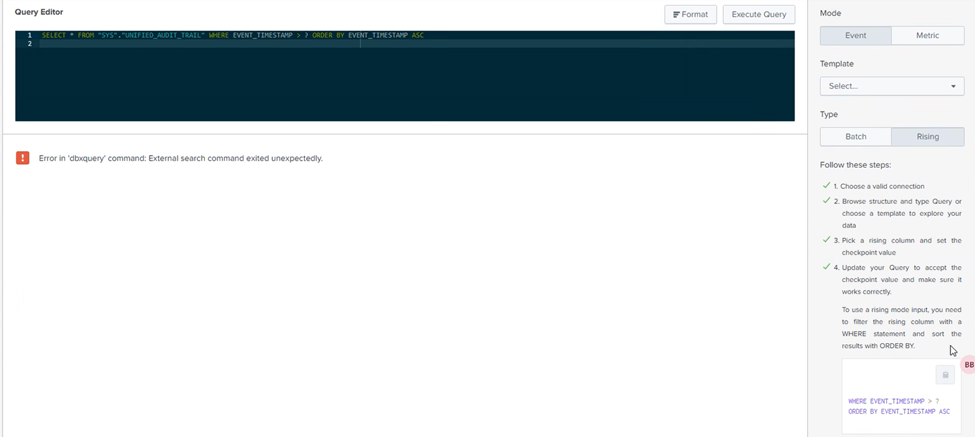Image resolution: width=975 pixels, height=437 pixels.
Task: Click the copy icon above the sample query
Action: [945, 375]
